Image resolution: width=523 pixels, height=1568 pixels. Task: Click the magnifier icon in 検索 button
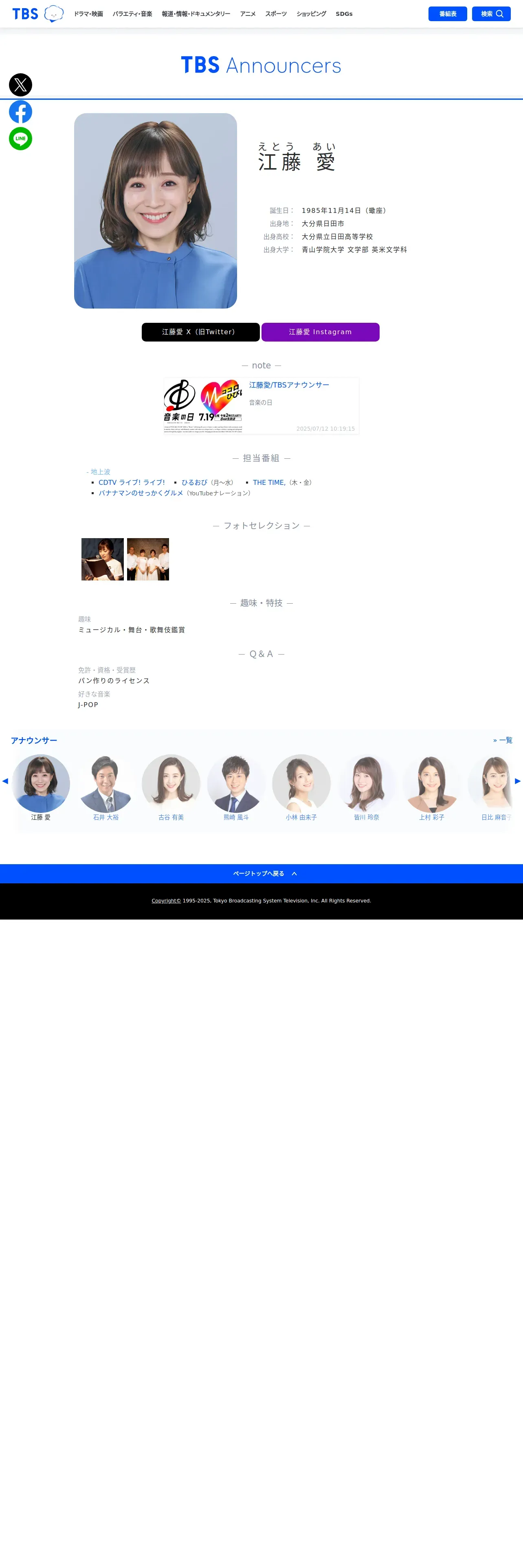click(x=500, y=14)
